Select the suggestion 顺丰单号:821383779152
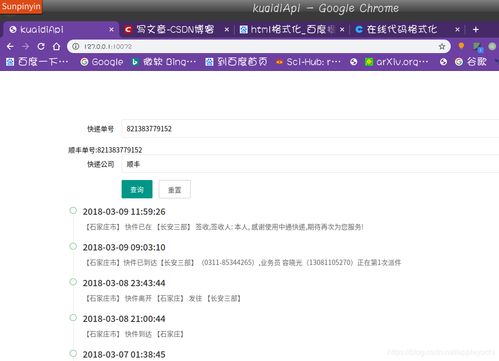 coord(105,150)
